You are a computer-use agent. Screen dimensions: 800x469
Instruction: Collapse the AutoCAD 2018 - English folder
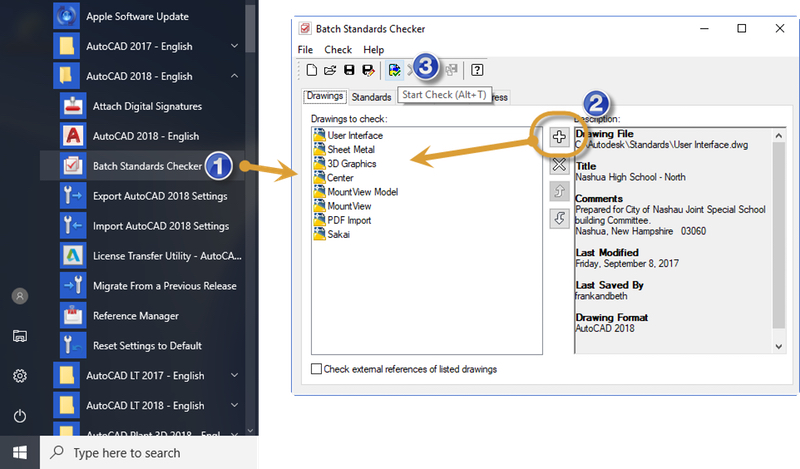click(235, 76)
